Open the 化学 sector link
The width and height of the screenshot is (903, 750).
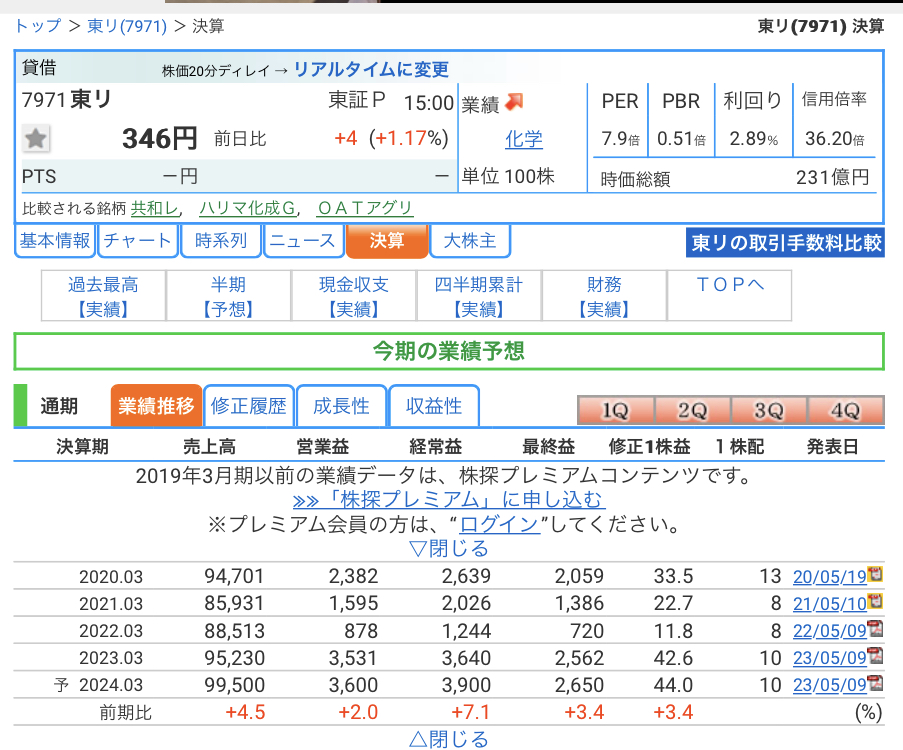point(524,139)
